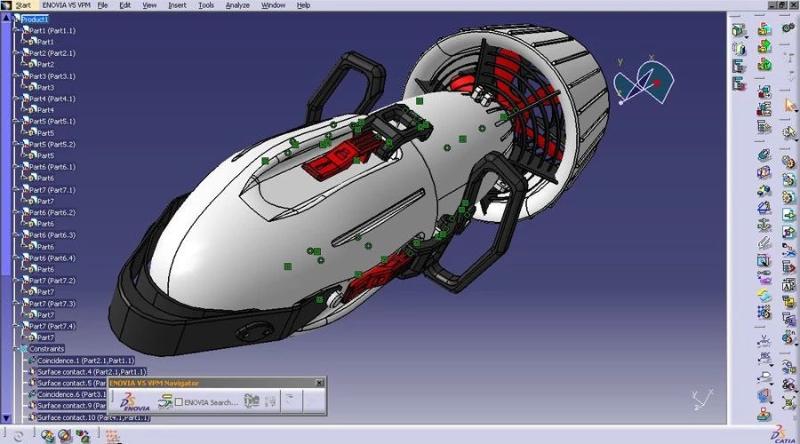Screen dimensions: 800x444
Task: Tick the ENOVIA Search checkbox
Action: [179, 403]
